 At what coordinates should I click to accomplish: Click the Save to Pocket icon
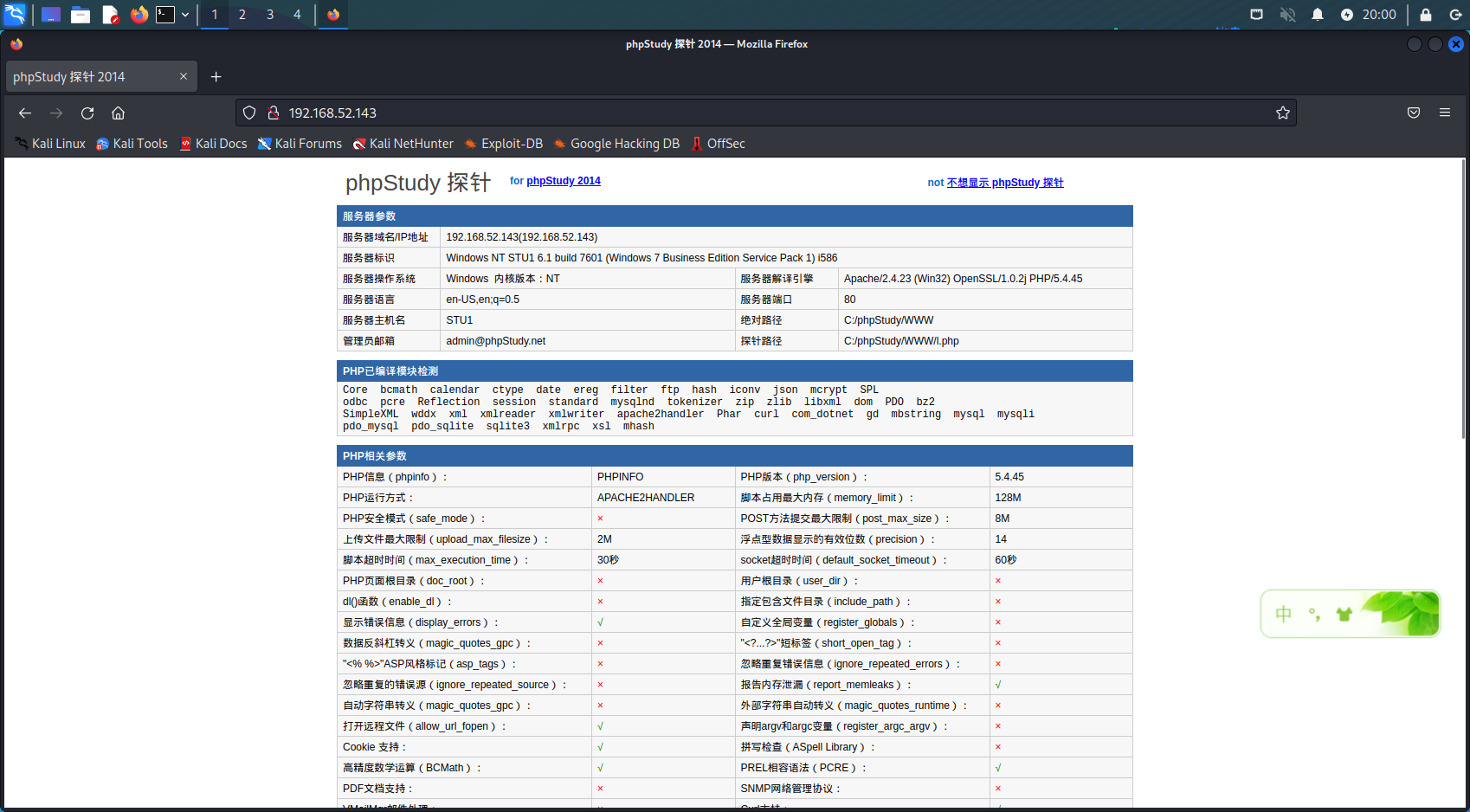coord(1413,113)
